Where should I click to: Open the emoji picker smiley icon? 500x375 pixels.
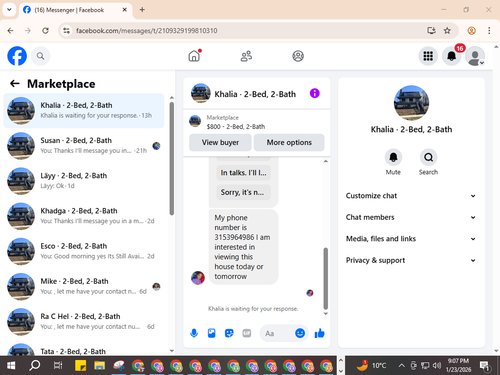coord(300,333)
